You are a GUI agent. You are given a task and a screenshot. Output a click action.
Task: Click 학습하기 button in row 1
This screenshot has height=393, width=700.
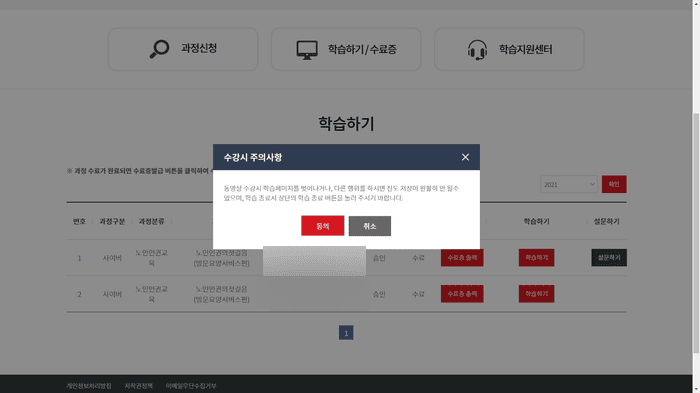point(536,258)
